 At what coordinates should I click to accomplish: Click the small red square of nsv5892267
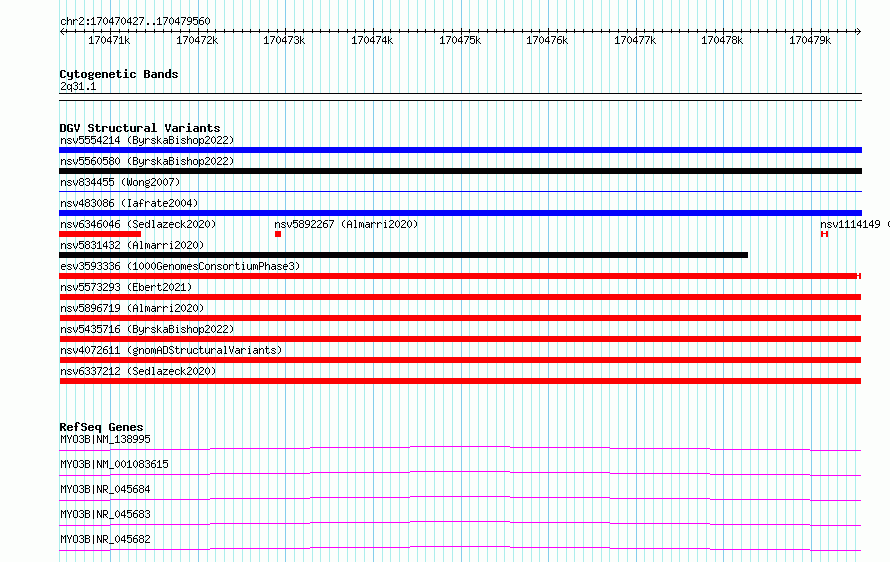[x=278, y=234]
